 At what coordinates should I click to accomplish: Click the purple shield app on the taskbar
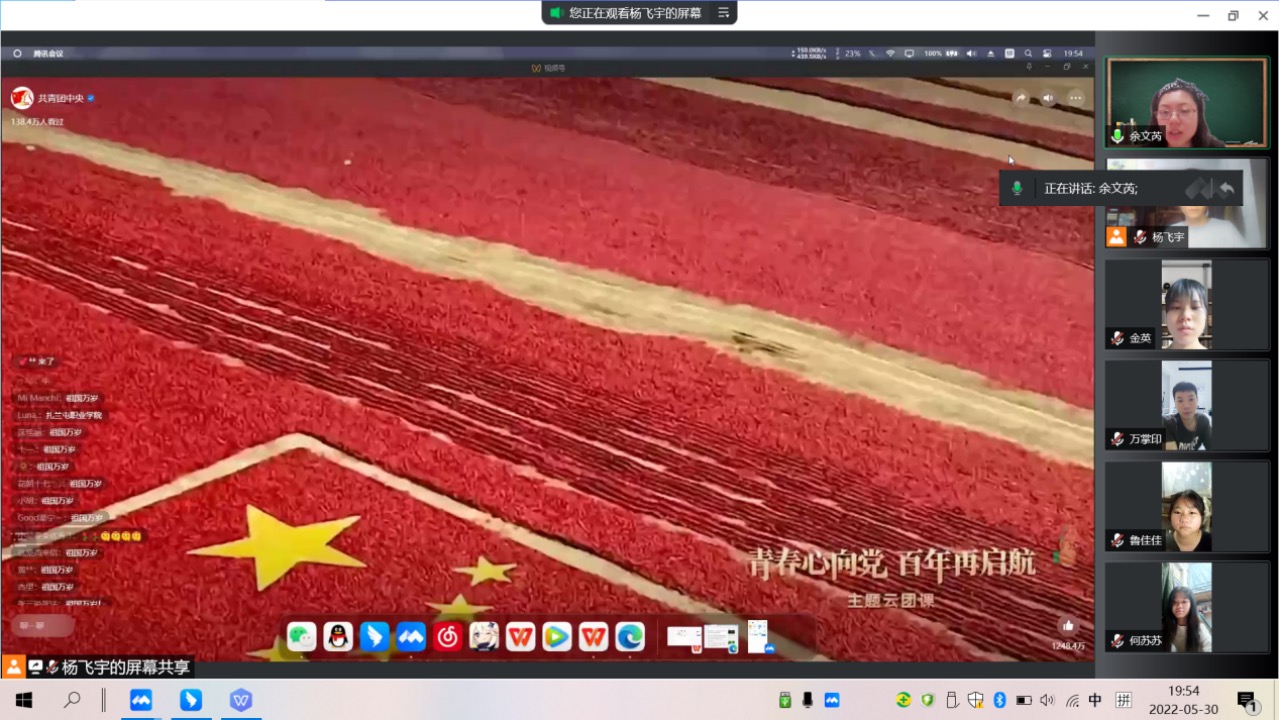240,700
